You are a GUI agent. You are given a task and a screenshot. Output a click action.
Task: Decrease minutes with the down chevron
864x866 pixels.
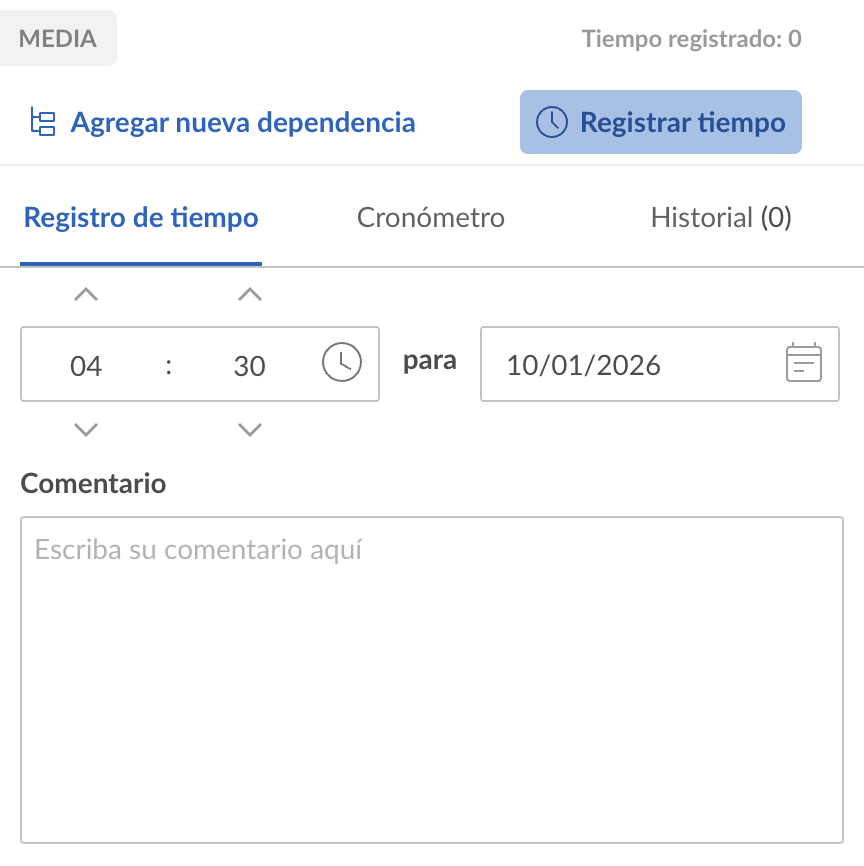pyautogui.click(x=250, y=429)
